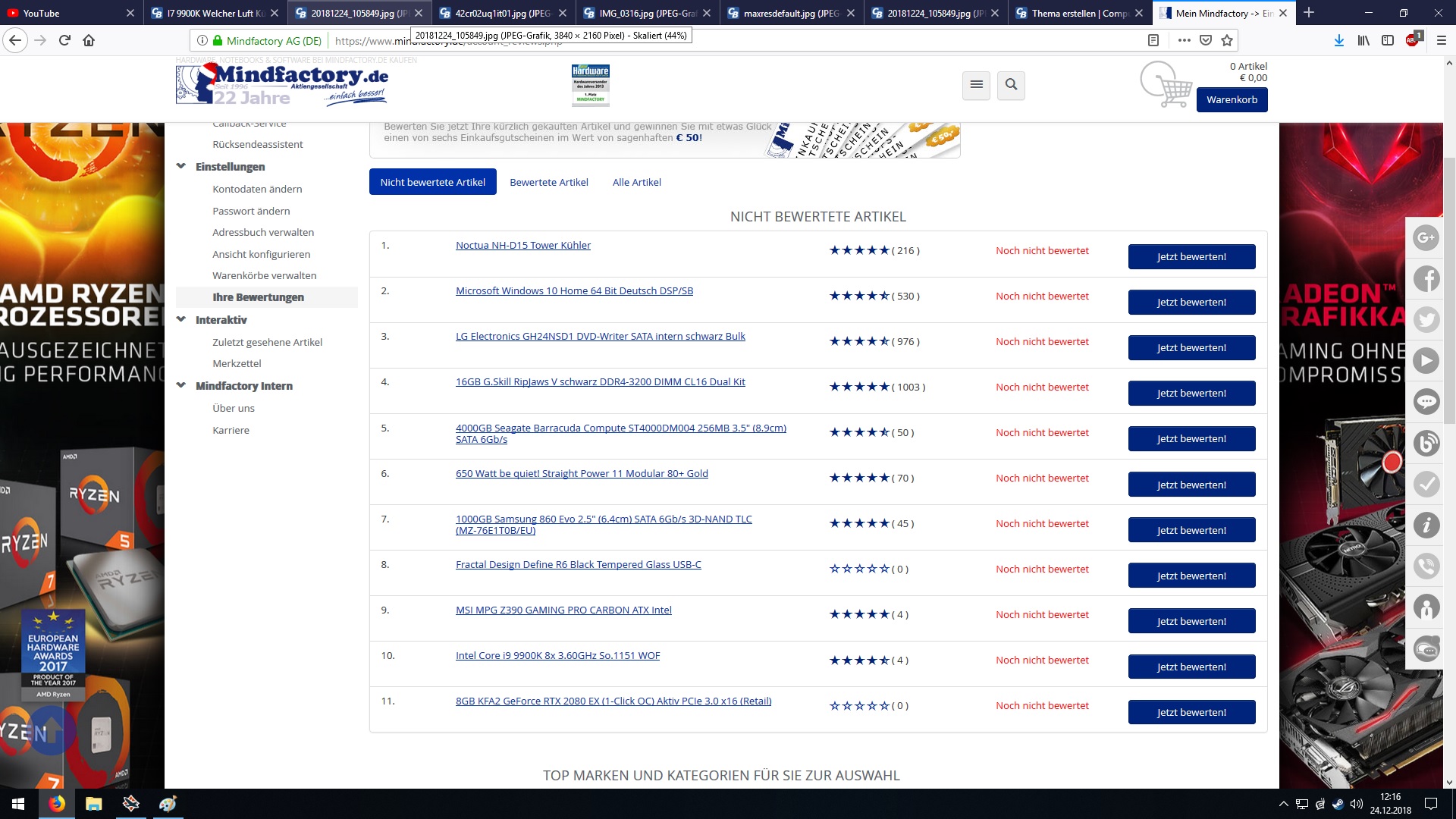Image resolution: width=1456 pixels, height=819 pixels.
Task: Rate the Intel Core i9 9900K now
Action: (1191, 667)
